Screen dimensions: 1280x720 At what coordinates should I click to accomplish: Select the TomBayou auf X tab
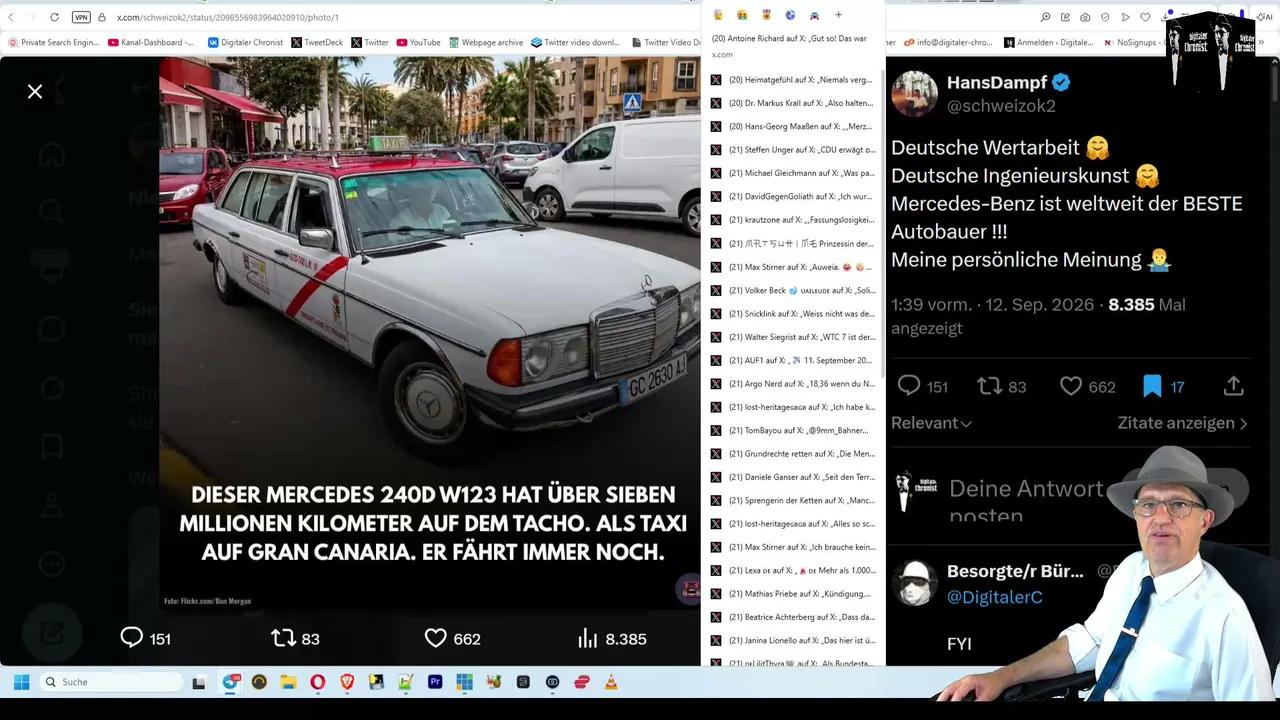click(792, 430)
